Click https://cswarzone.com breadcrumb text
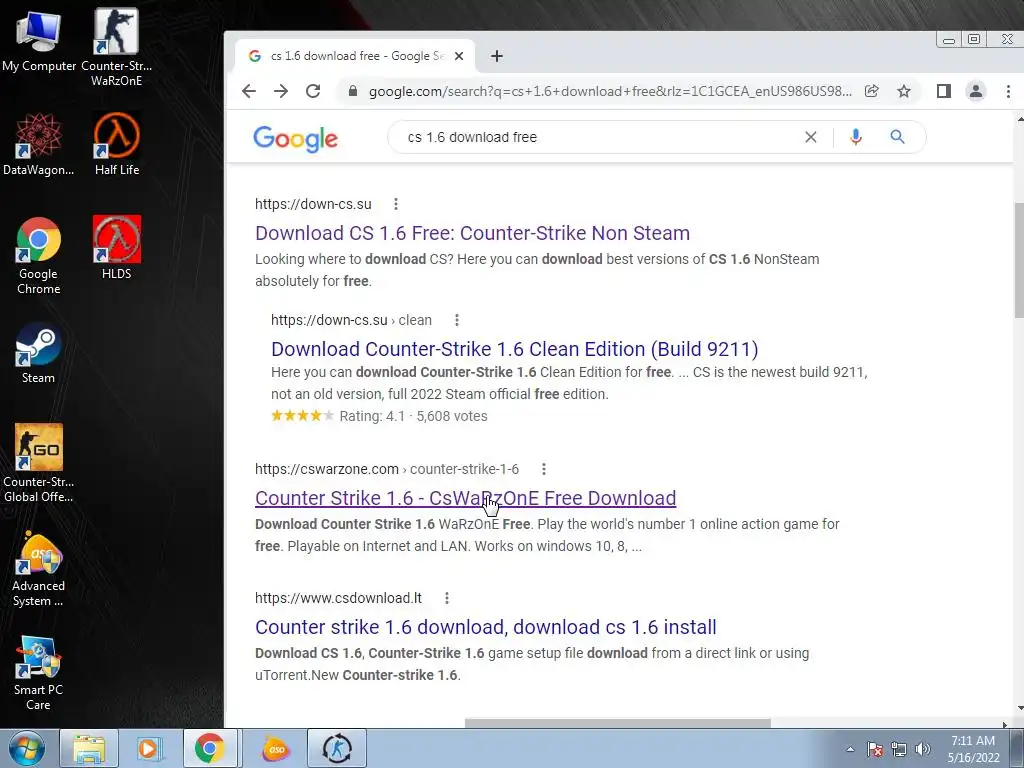1024x768 pixels. coord(387,469)
